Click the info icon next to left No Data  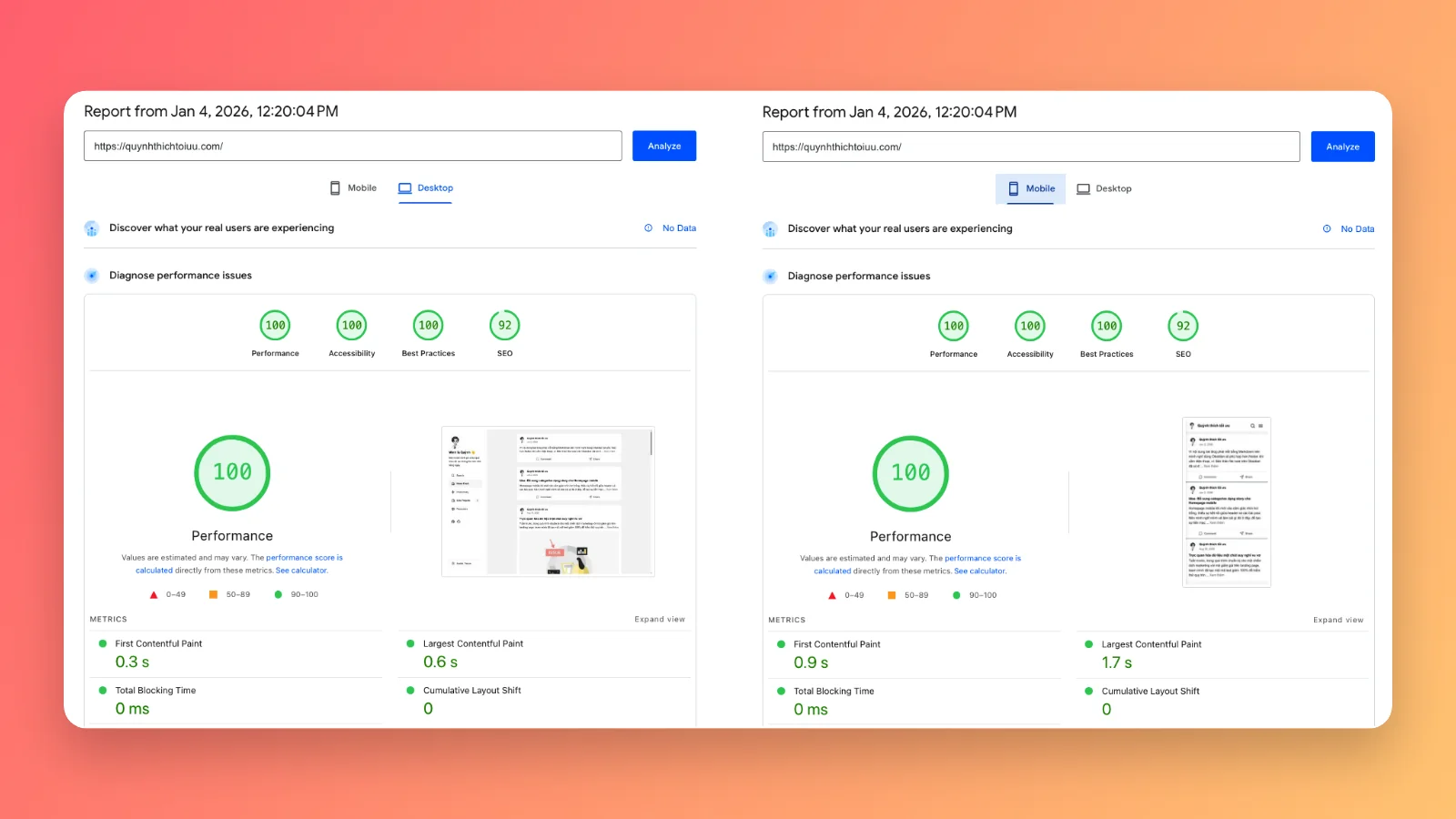647,228
